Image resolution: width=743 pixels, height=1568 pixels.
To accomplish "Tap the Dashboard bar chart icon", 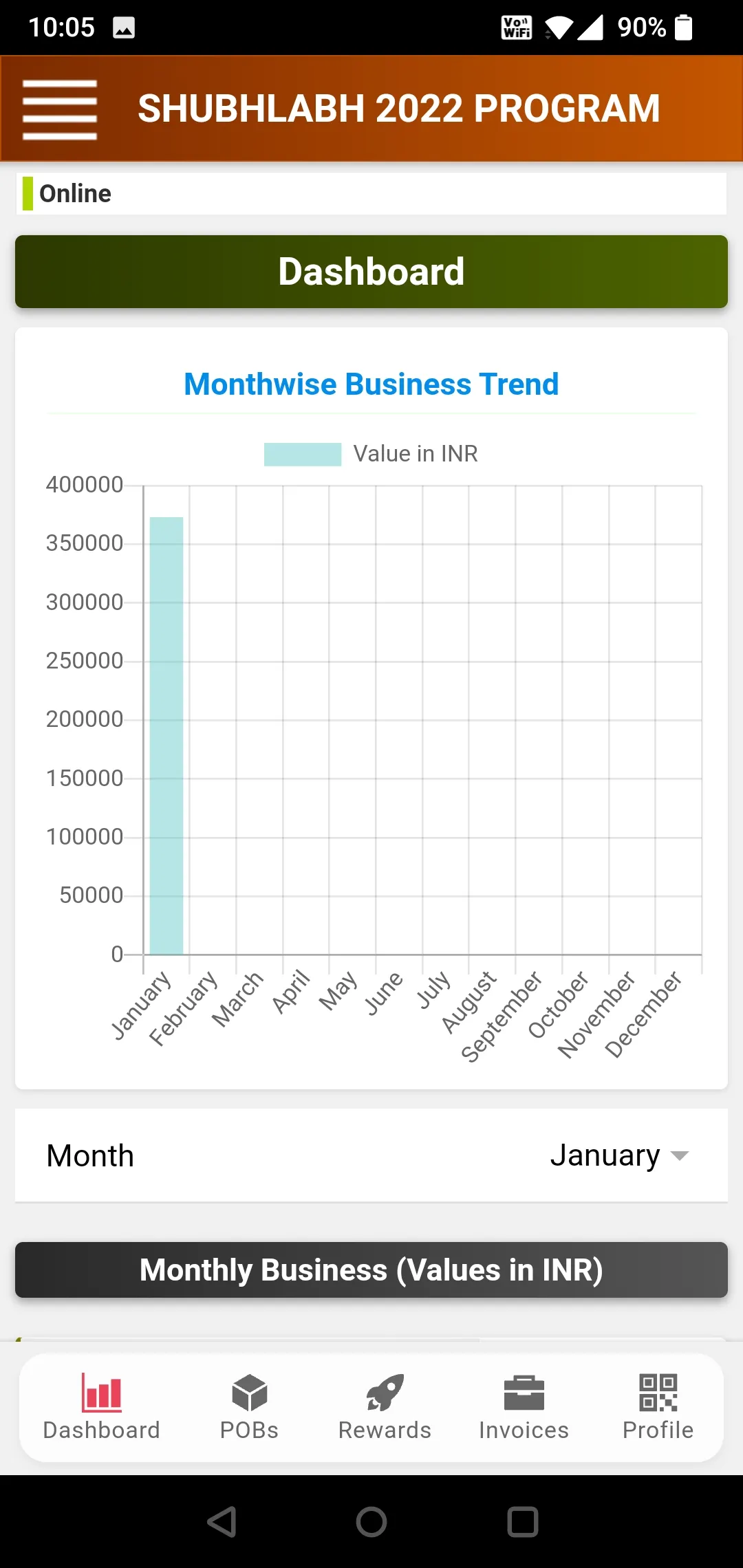I will [x=102, y=1392].
